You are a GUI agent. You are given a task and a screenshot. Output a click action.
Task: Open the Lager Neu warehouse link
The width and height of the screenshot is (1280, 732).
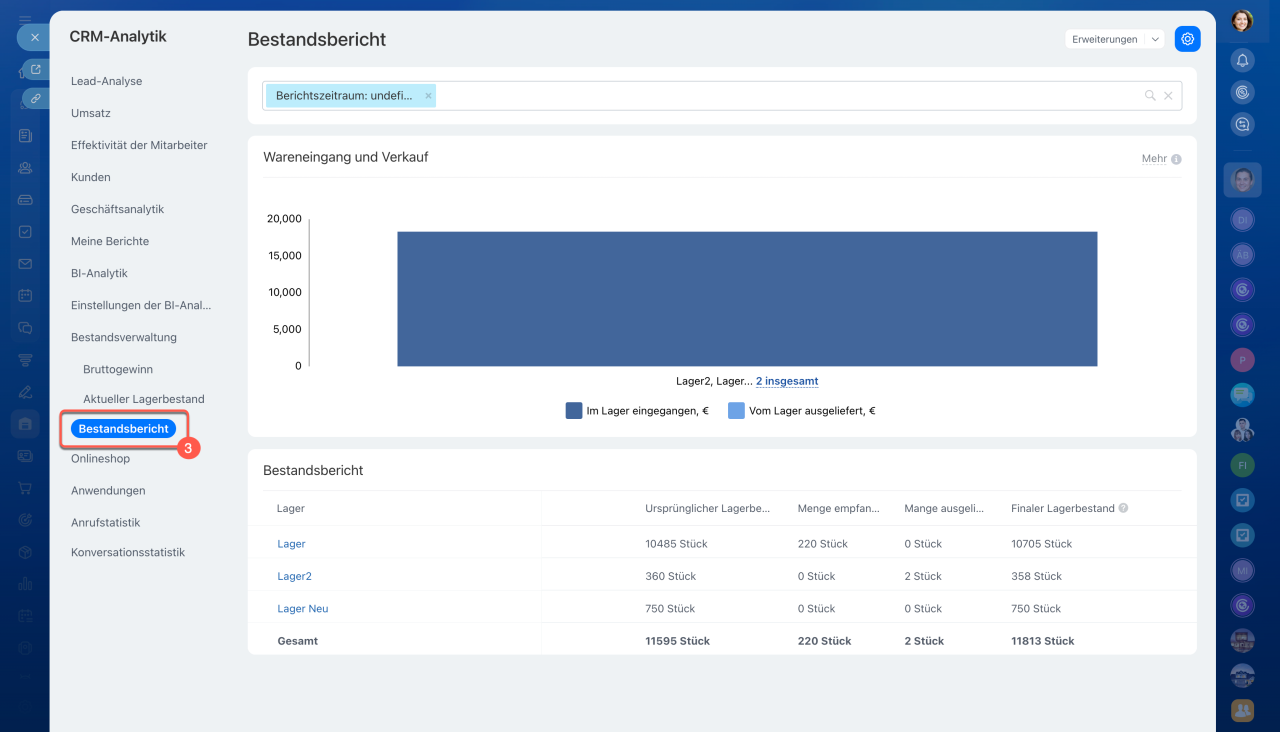pos(302,608)
